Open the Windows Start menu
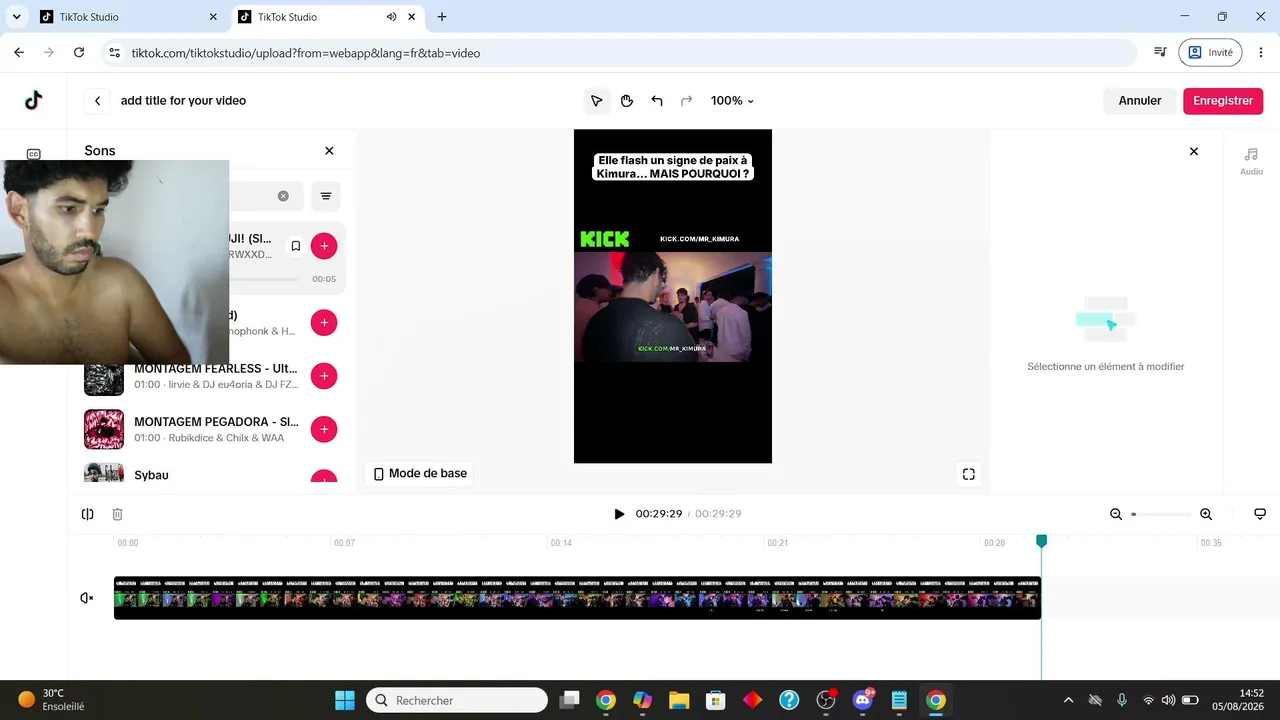The width and height of the screenshot is (1280, 720). [x=344, y=700]
